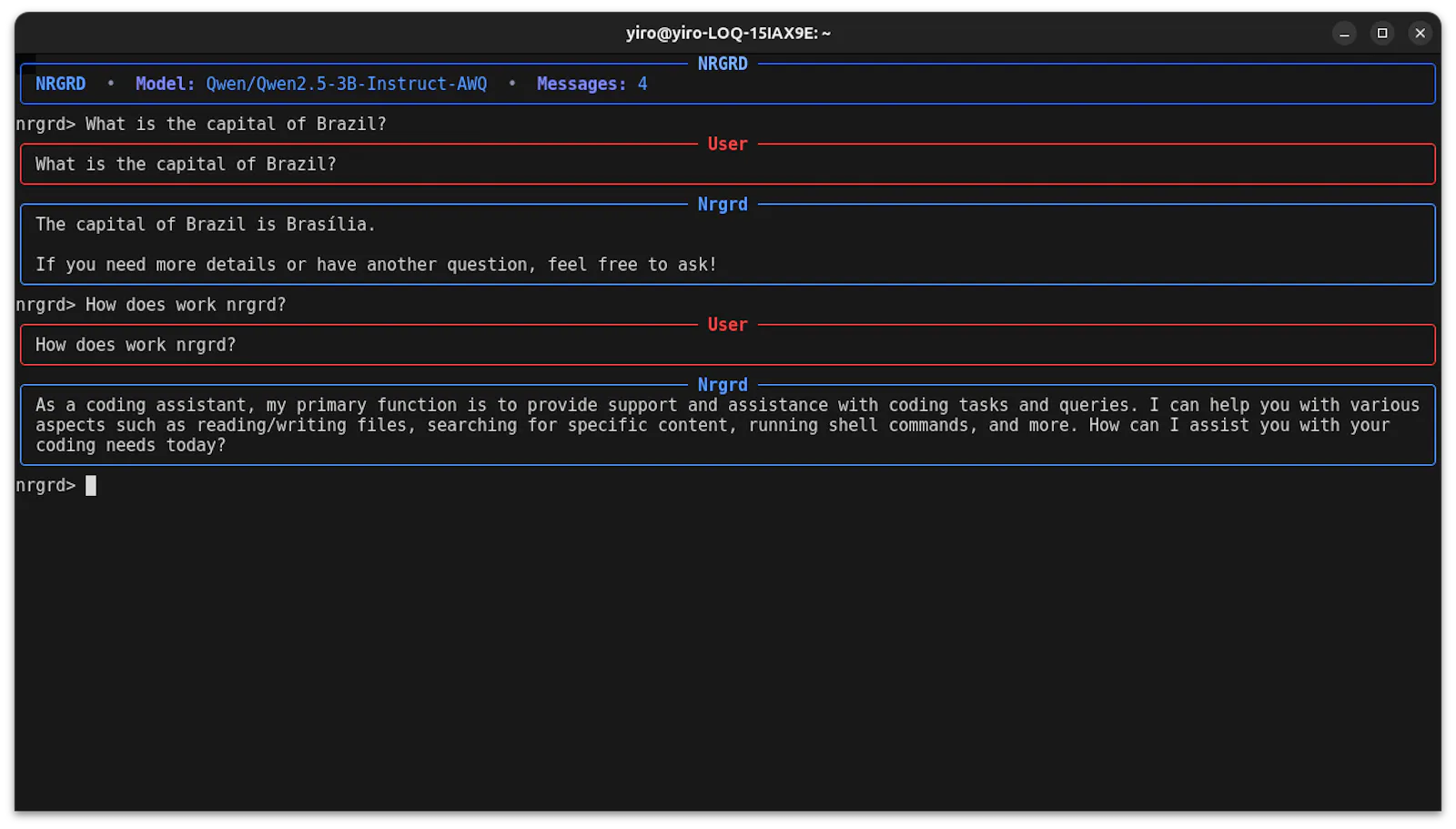Minimize the terminal window
The width and height of the screenshot is (1456, 829).
(x=1344, y=34)
